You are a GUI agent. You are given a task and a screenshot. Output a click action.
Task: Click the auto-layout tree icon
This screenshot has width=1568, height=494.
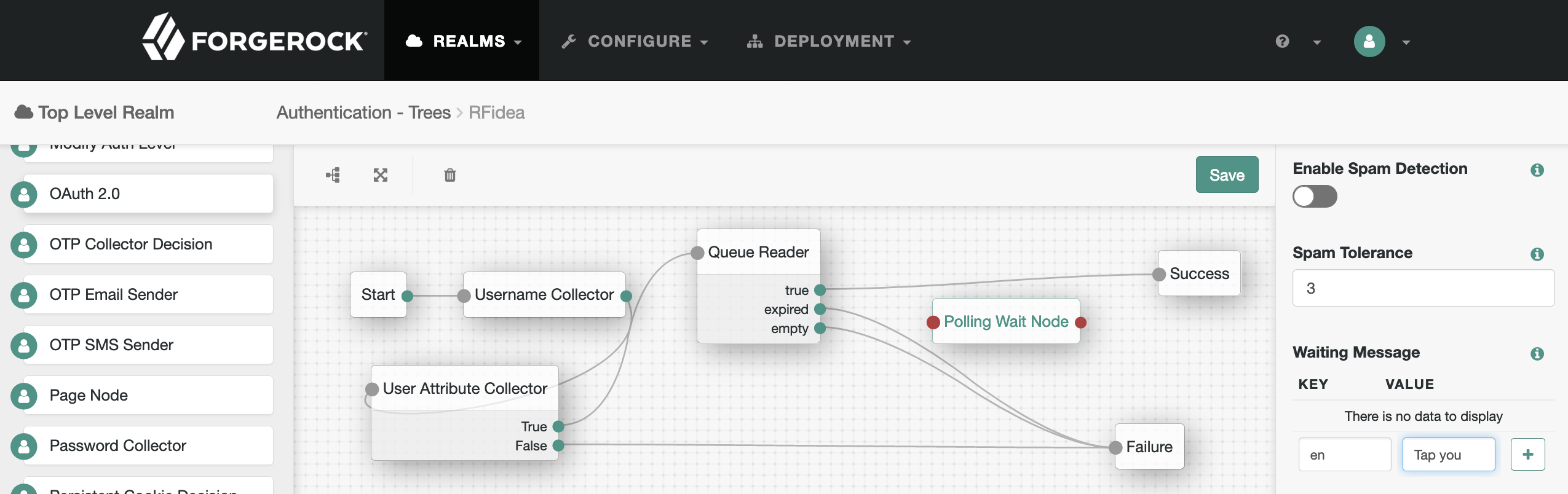tap(333, 175)
